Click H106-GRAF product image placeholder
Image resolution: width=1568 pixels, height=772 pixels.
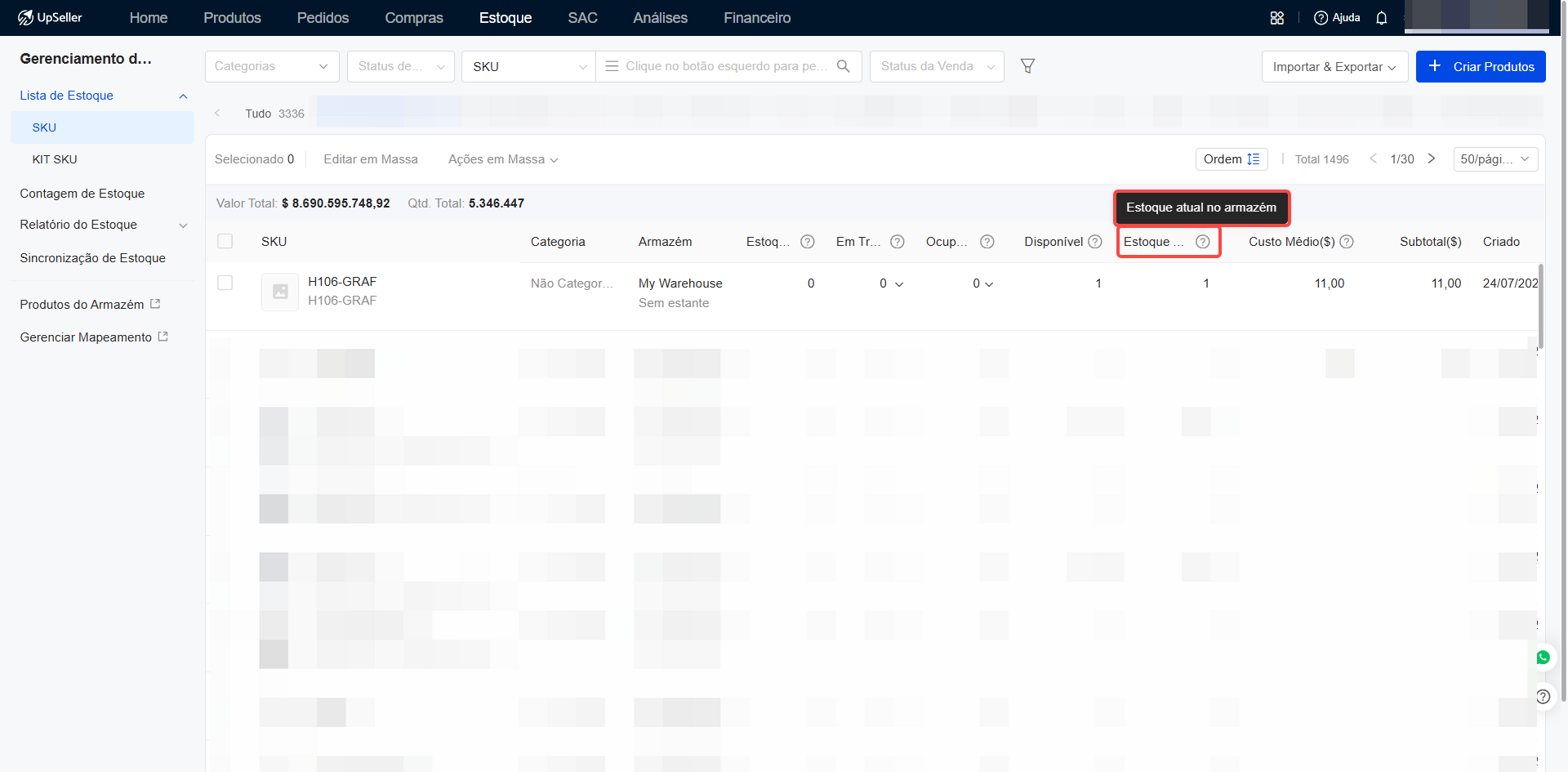point(280,292)
